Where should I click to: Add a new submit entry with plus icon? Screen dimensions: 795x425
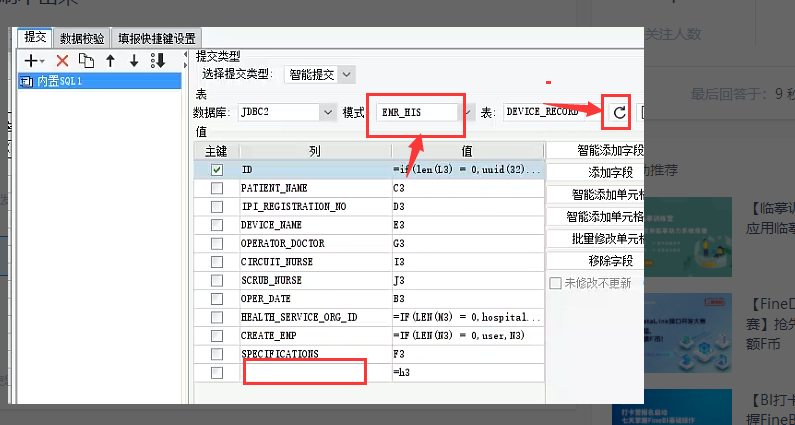pyautogui.click(x=34, y=61)
